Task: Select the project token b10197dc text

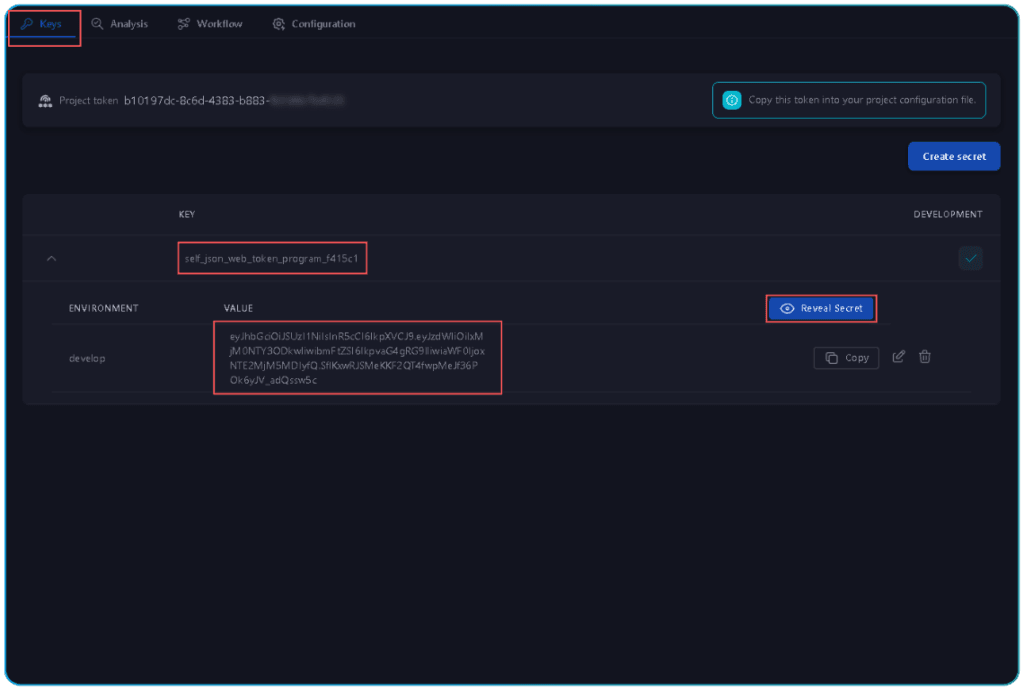Action: (x=233, y=101)
